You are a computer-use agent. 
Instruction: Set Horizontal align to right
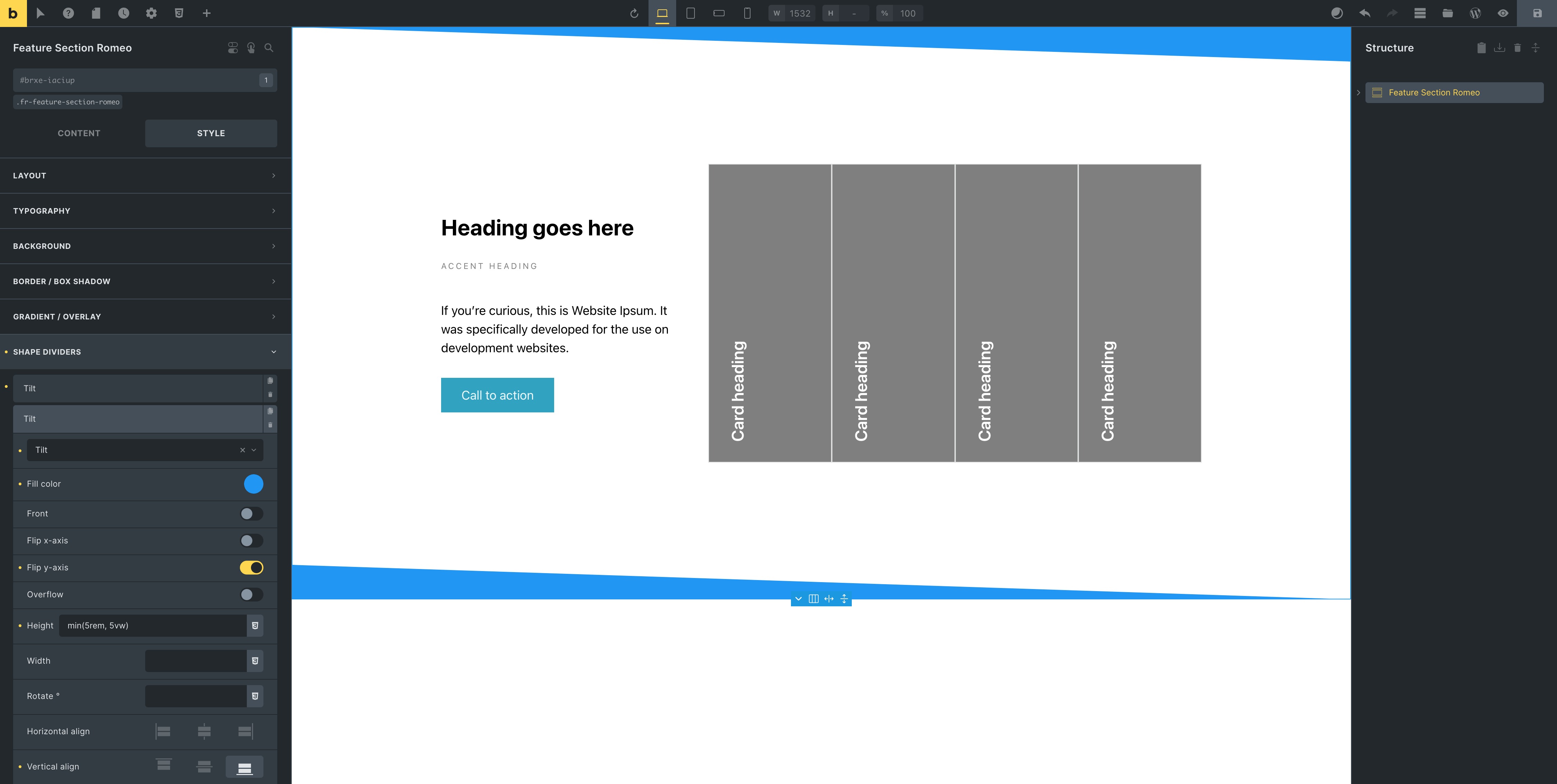tap(245, 731)
